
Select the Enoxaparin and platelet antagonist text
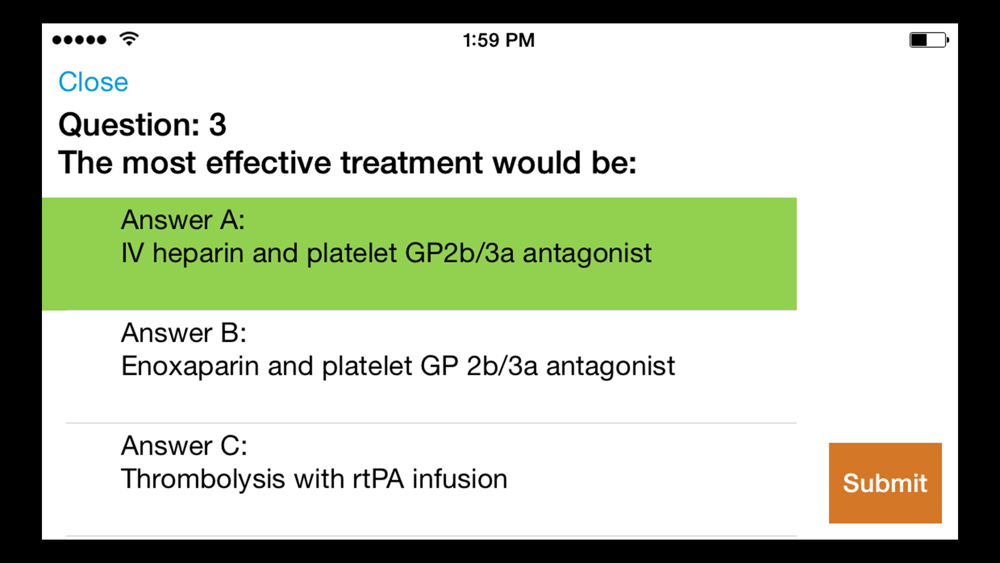tap(398, 366)
